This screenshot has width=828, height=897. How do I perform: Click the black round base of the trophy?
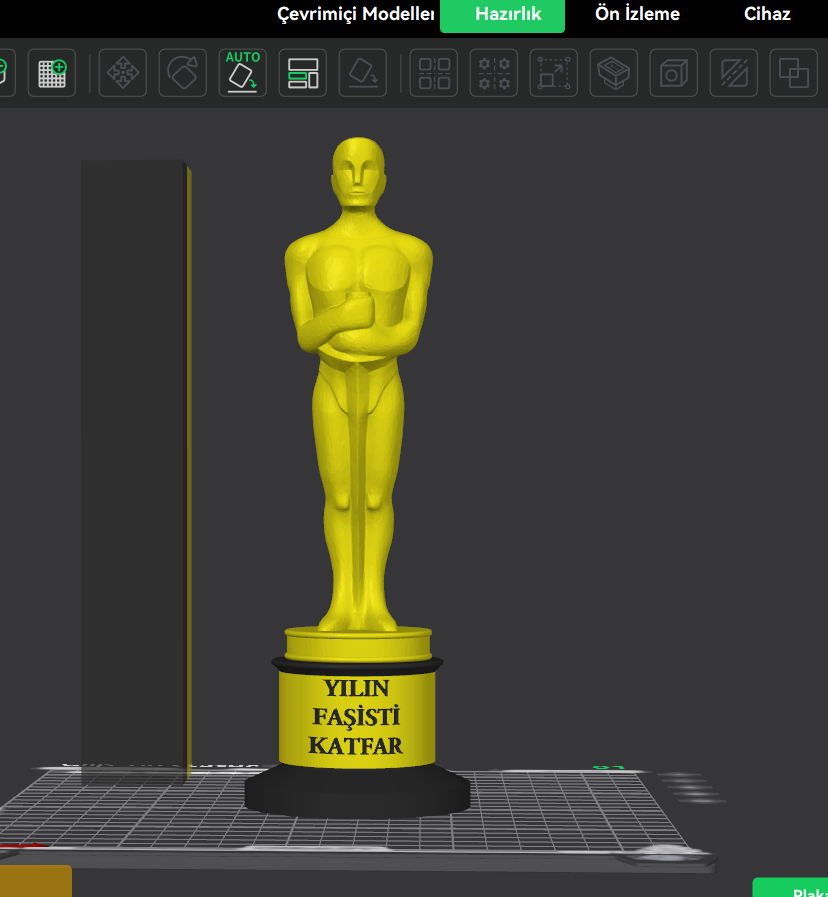click(x=357, y=791)
